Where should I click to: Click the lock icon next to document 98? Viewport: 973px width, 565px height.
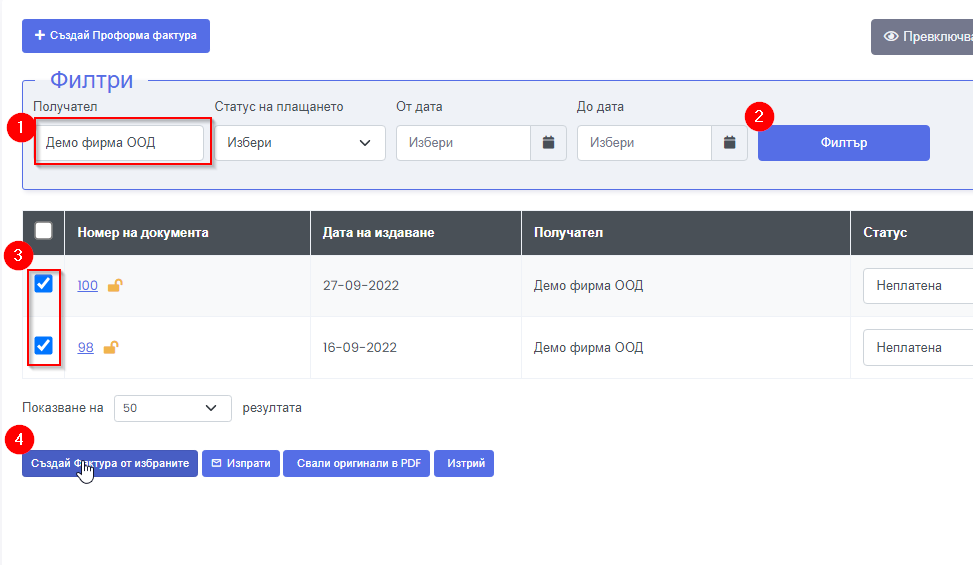pyautogui.click(x=111, y=348)
